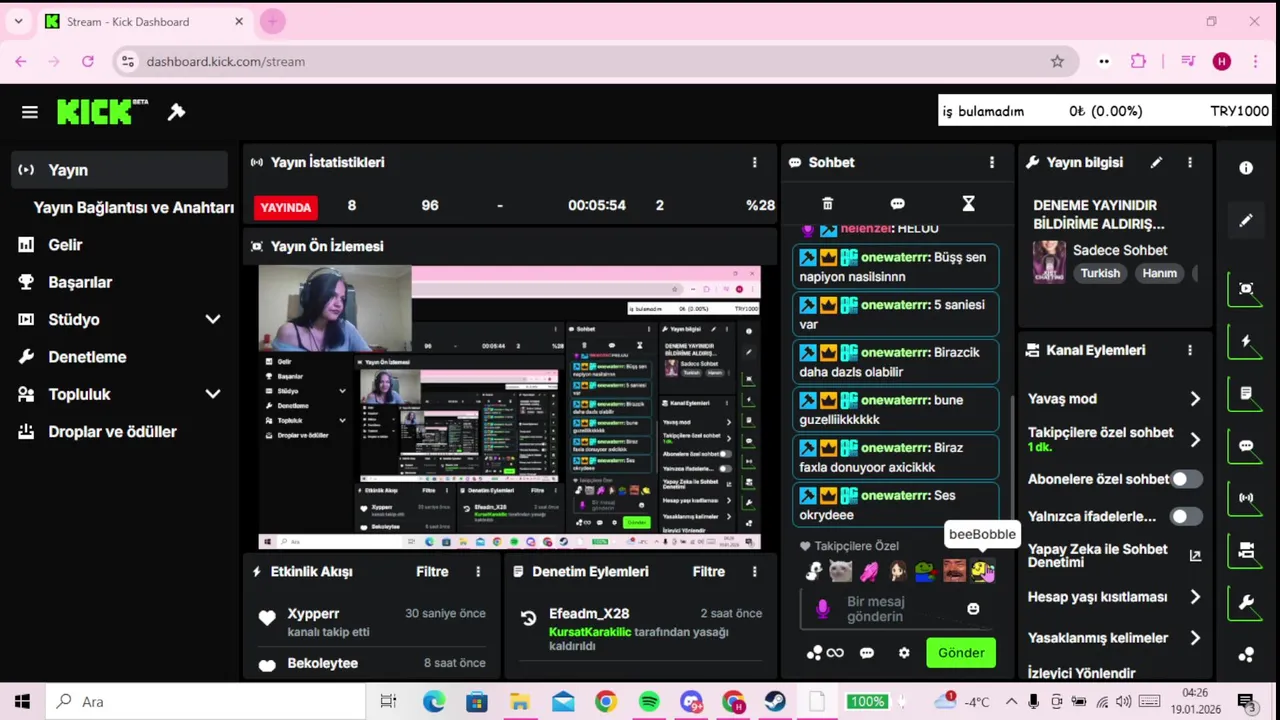
Task: Open the emoji picker in the message box
Action: pos(973,608)
